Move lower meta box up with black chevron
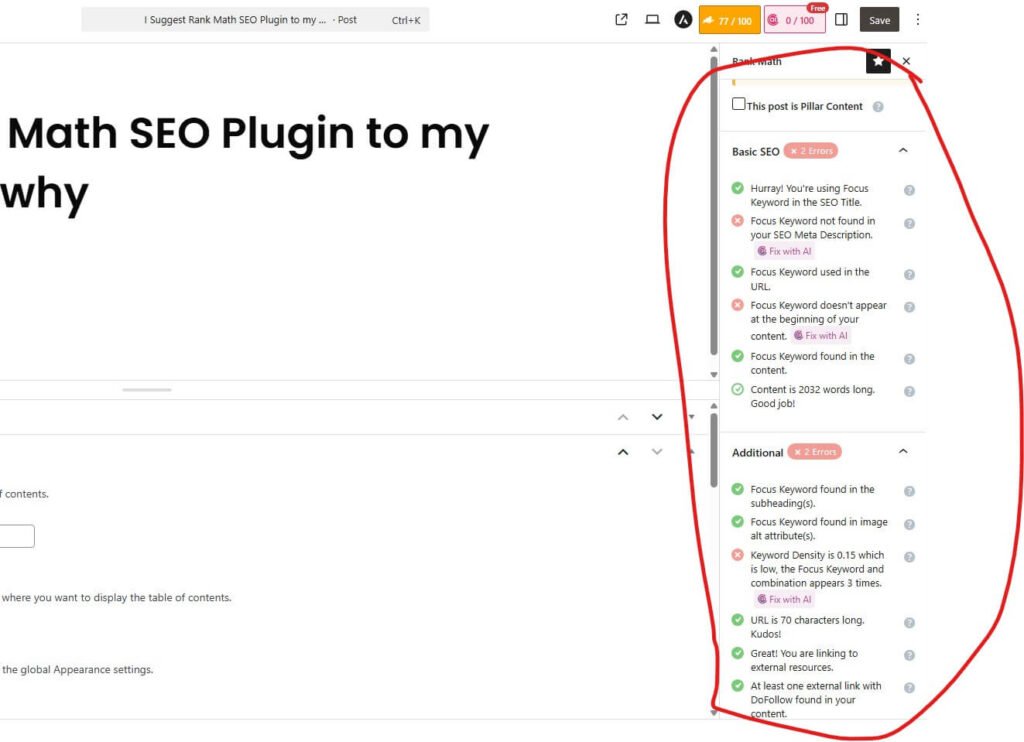1024x742 pixels. pos(623,452)
